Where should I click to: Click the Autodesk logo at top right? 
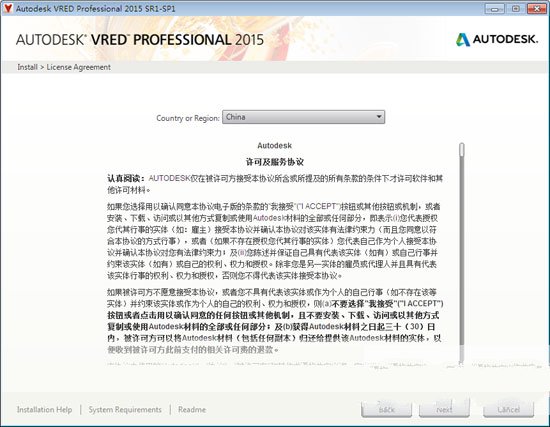[497, 39]
